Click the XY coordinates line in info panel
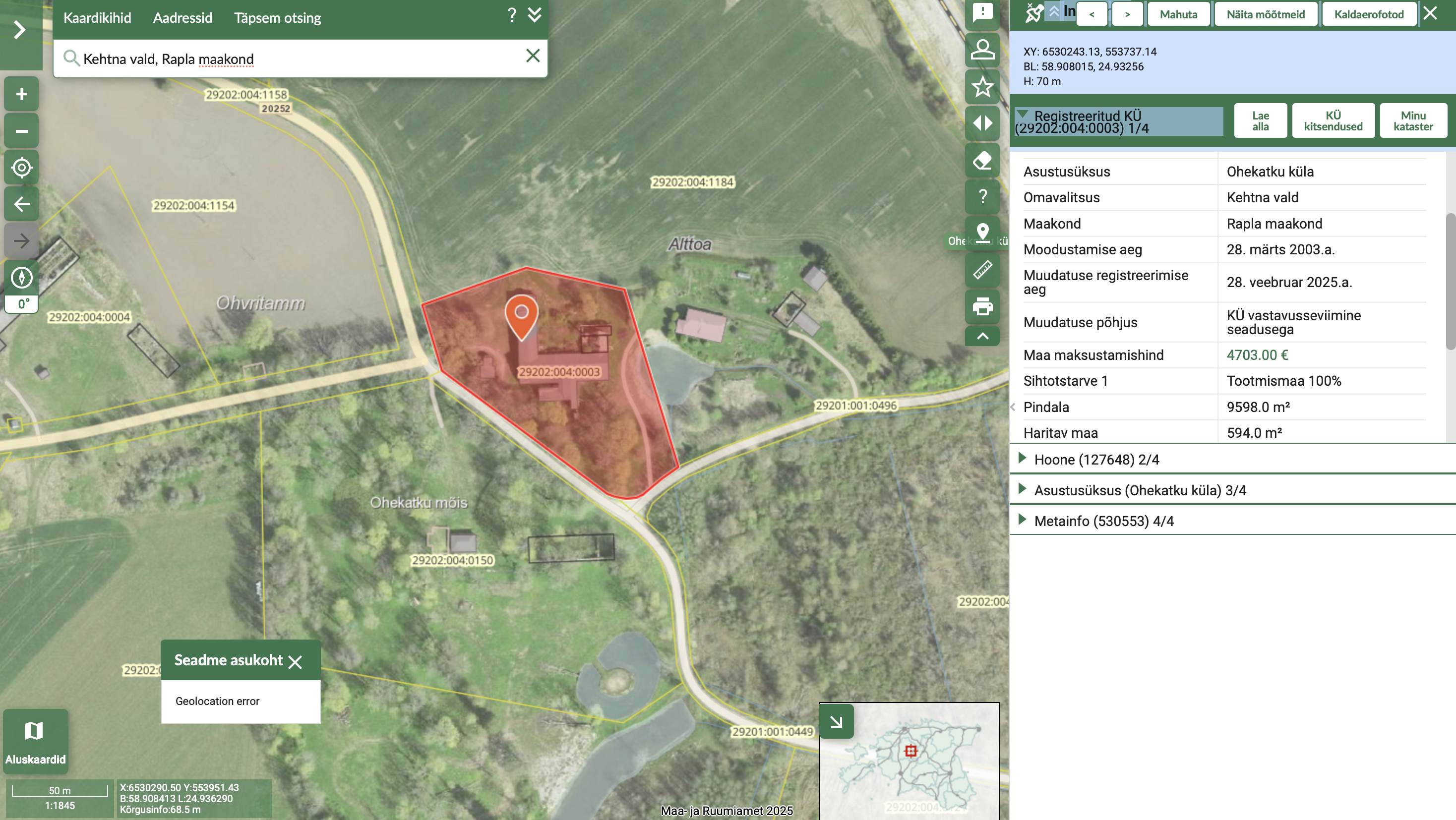Screen dimensions: 1456x820 [1090, 52]
